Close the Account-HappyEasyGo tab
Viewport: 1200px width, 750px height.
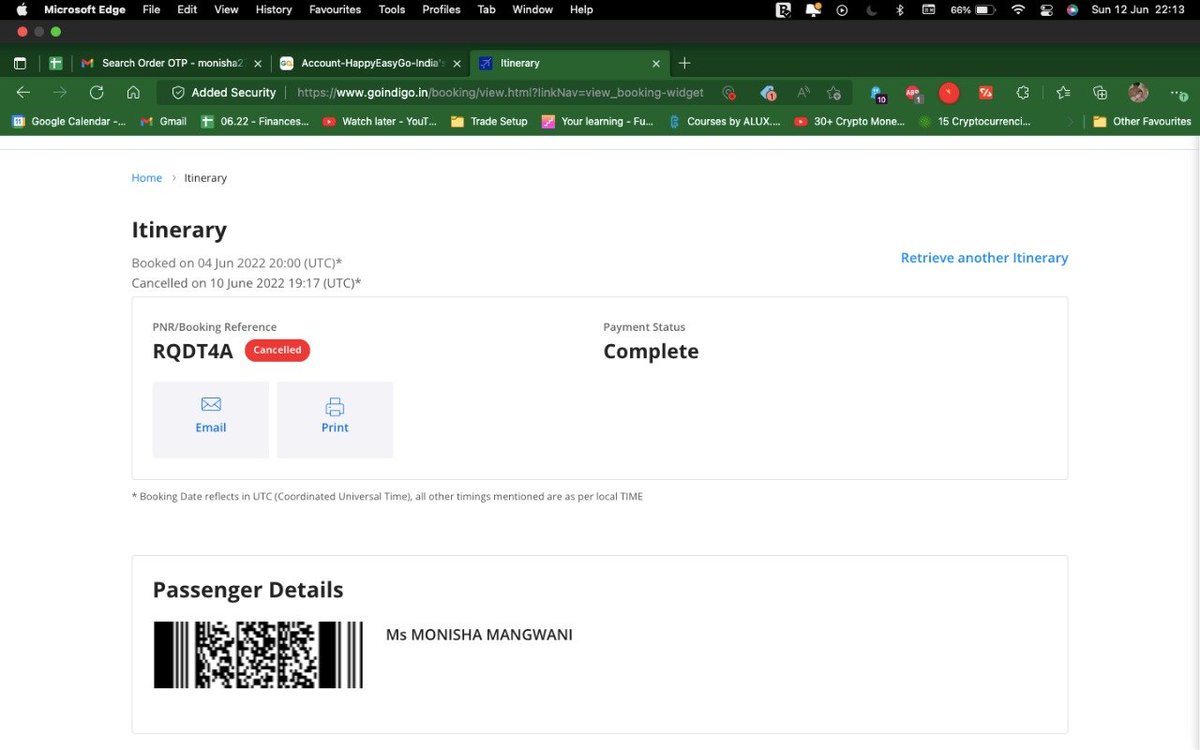click(457, 63)
